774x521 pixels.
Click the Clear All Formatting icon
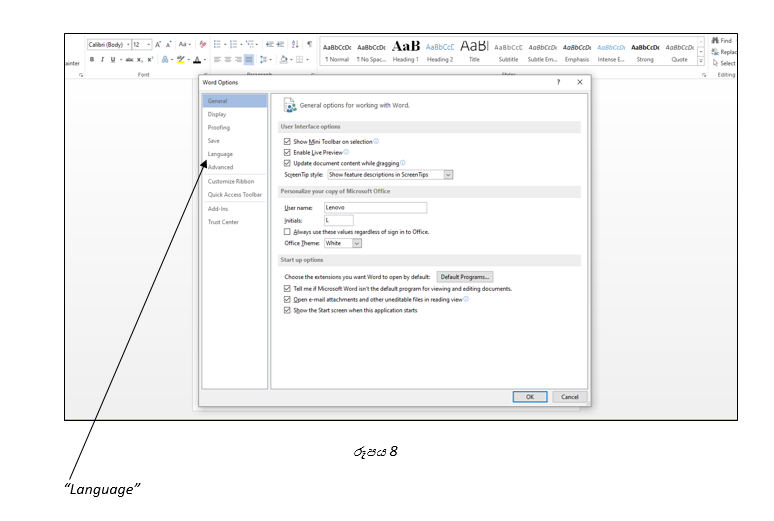pos(202,44)
